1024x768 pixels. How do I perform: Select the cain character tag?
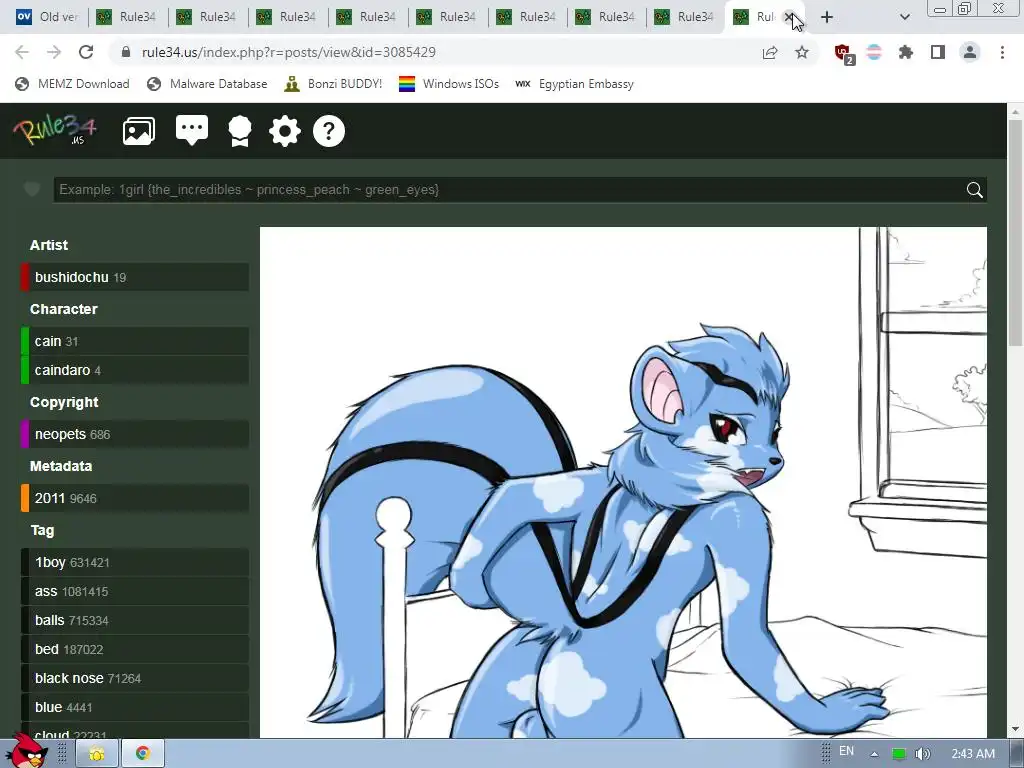pyautogui.click(x=135, y=341)
